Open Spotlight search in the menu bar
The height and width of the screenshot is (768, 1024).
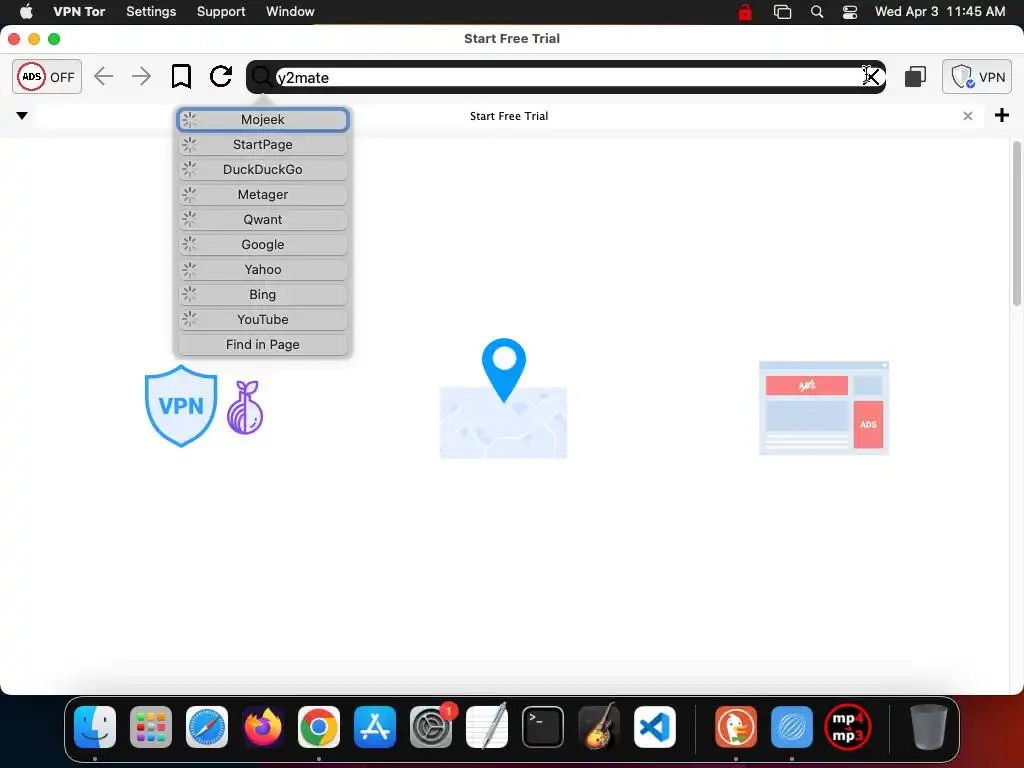(x=816, y=12)
